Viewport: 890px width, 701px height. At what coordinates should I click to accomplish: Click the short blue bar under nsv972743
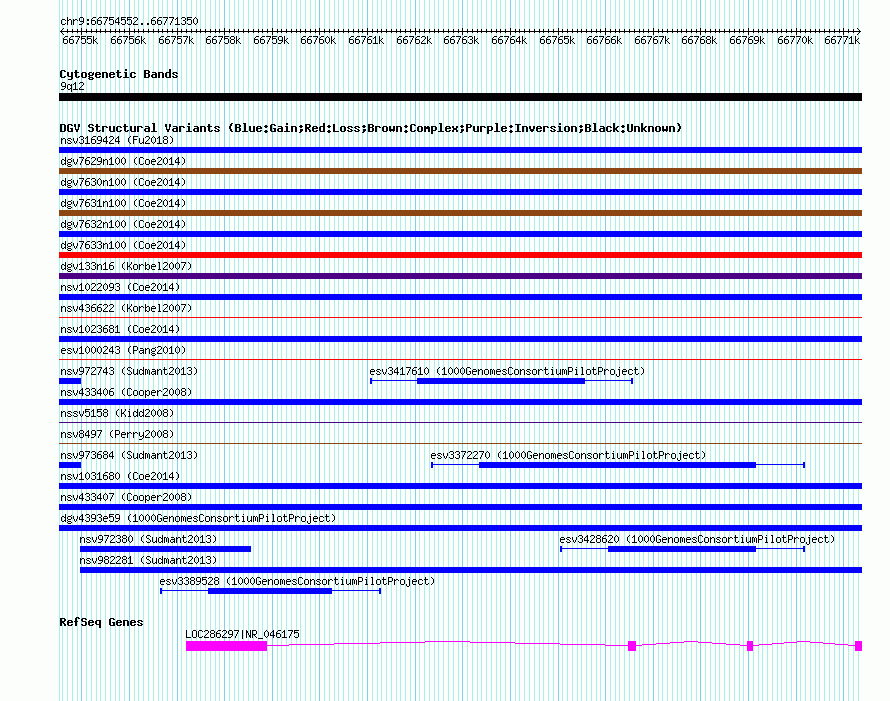(70, 381)
